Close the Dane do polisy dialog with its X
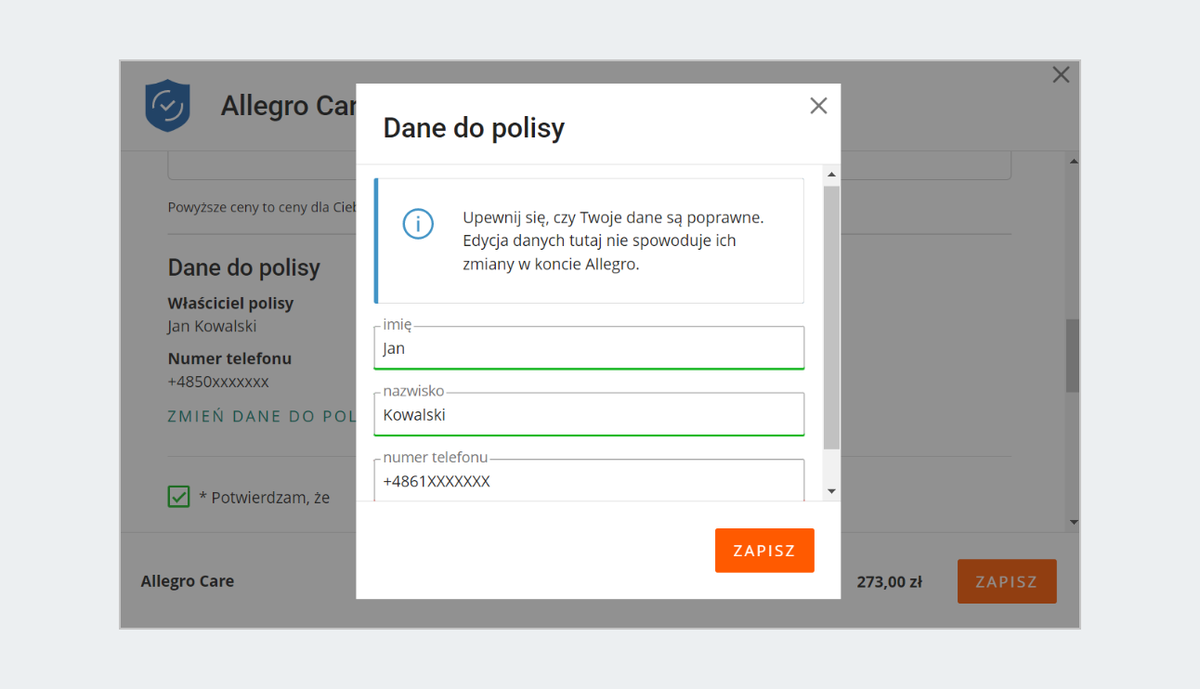This screenshot has width=1200, height=689. 818,105
